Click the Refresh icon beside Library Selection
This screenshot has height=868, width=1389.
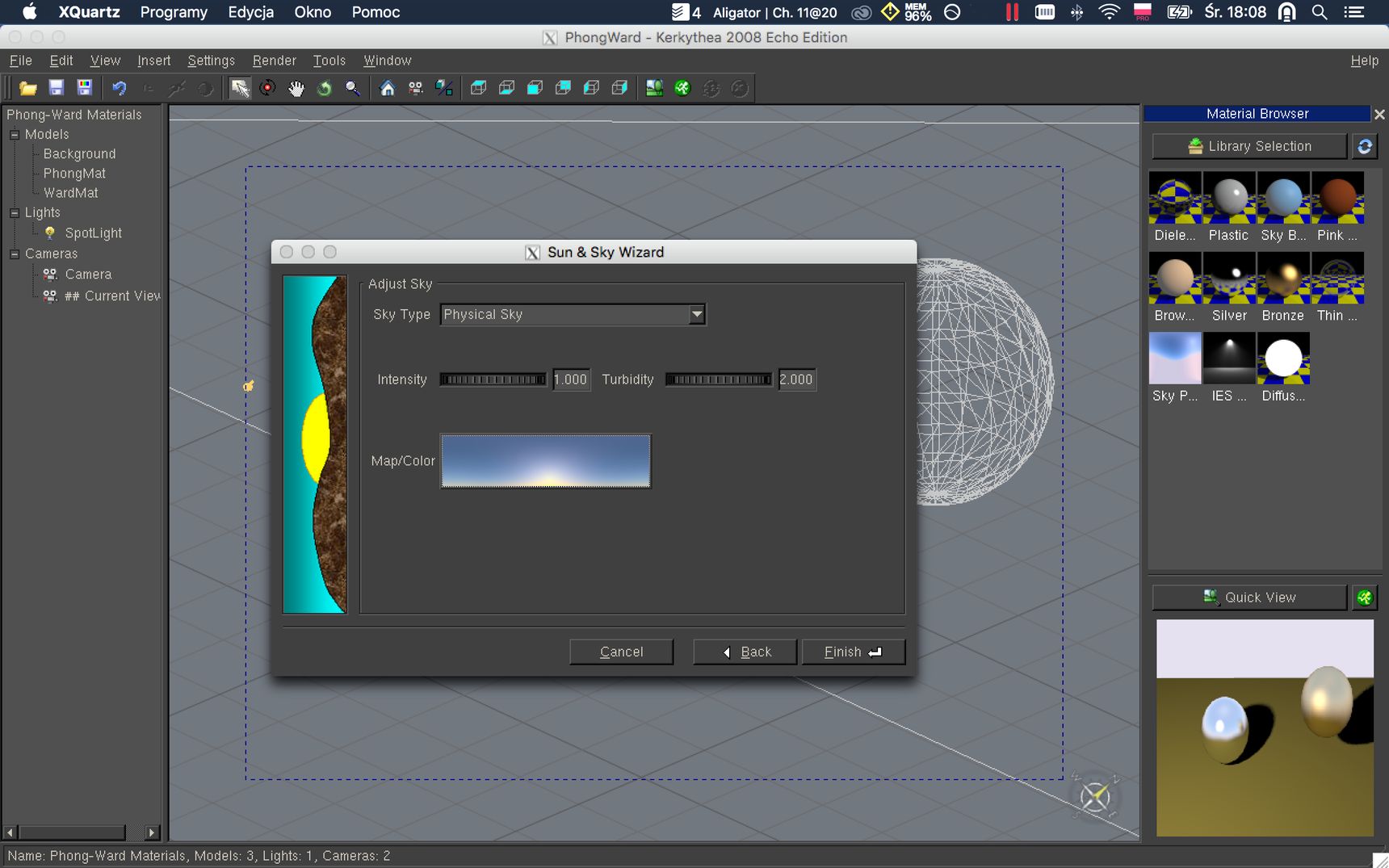pyautogui.click(x=1365, y=146)
